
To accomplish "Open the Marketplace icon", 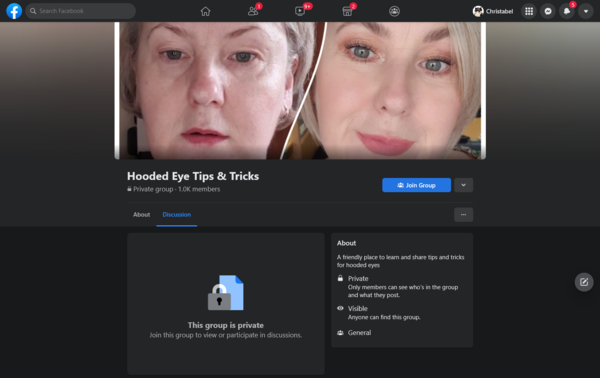I will point(347,11).
